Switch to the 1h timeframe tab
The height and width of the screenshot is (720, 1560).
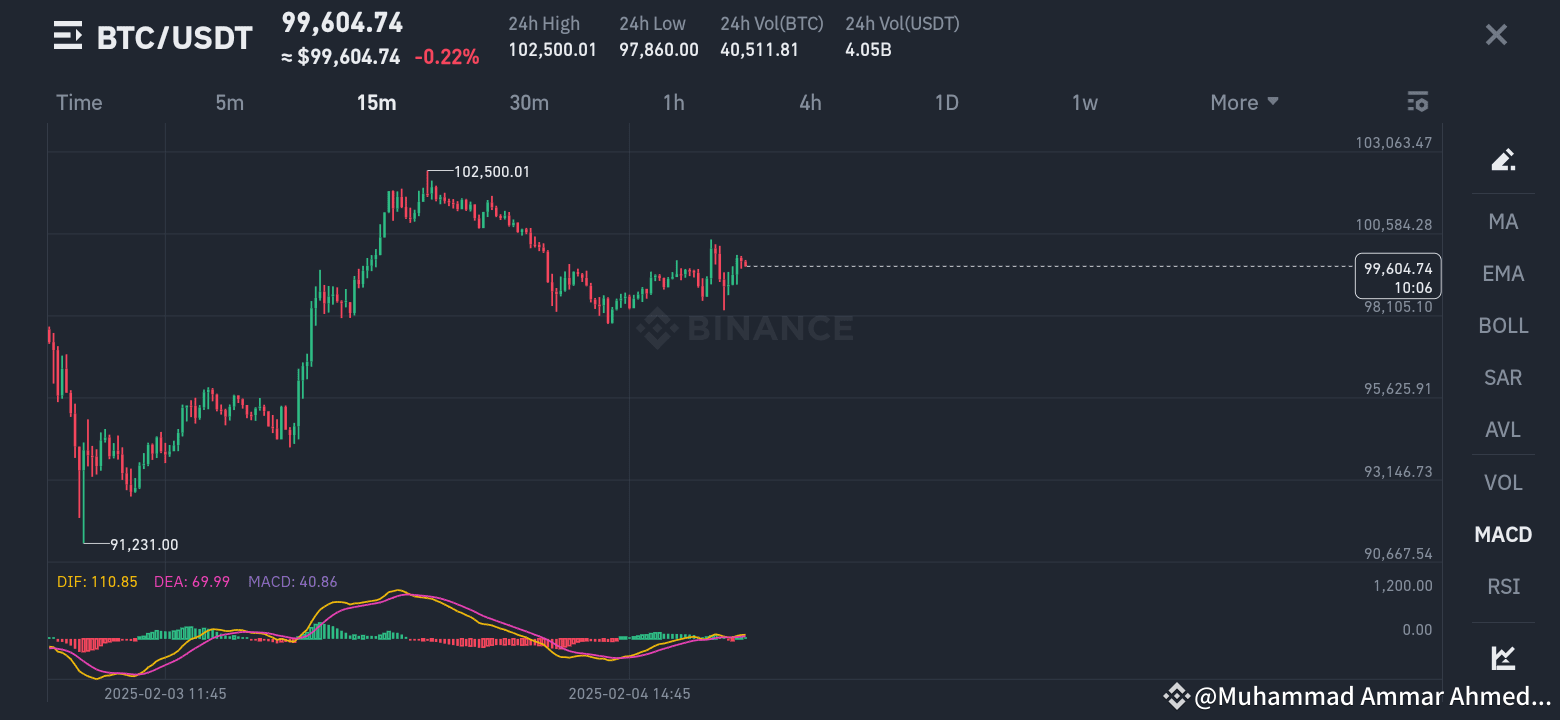673,102
